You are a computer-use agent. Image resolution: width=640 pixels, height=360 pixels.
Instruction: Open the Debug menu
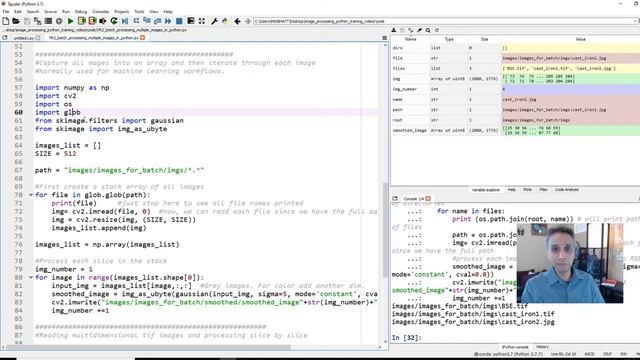[81, 11]
